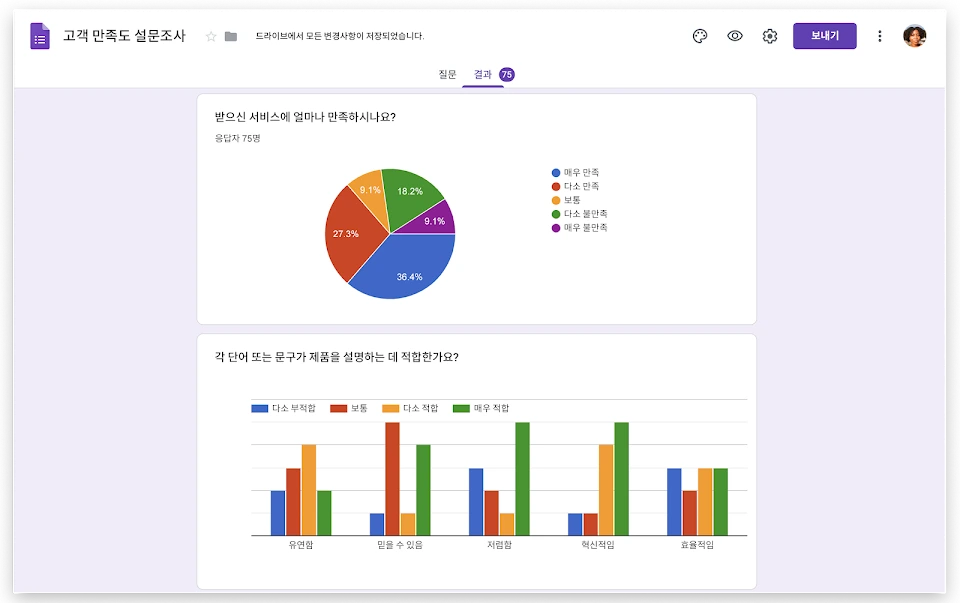
Task: Click the purple Google Forms home icon
Action: click(40, 36)
